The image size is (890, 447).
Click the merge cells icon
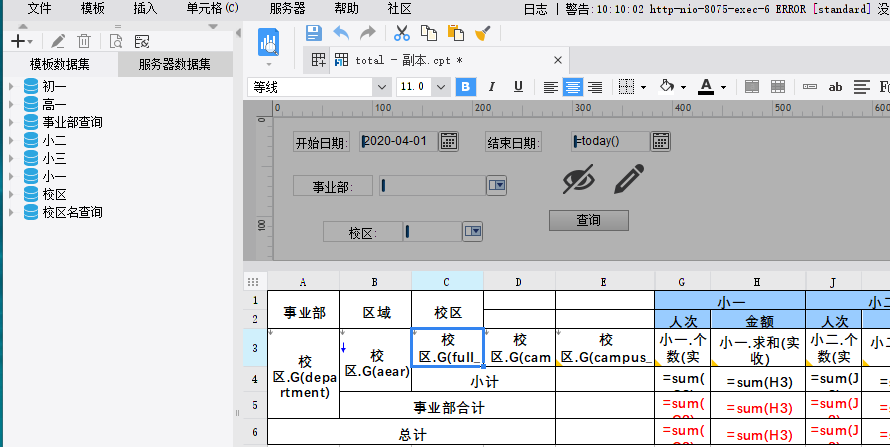[752, 87]
